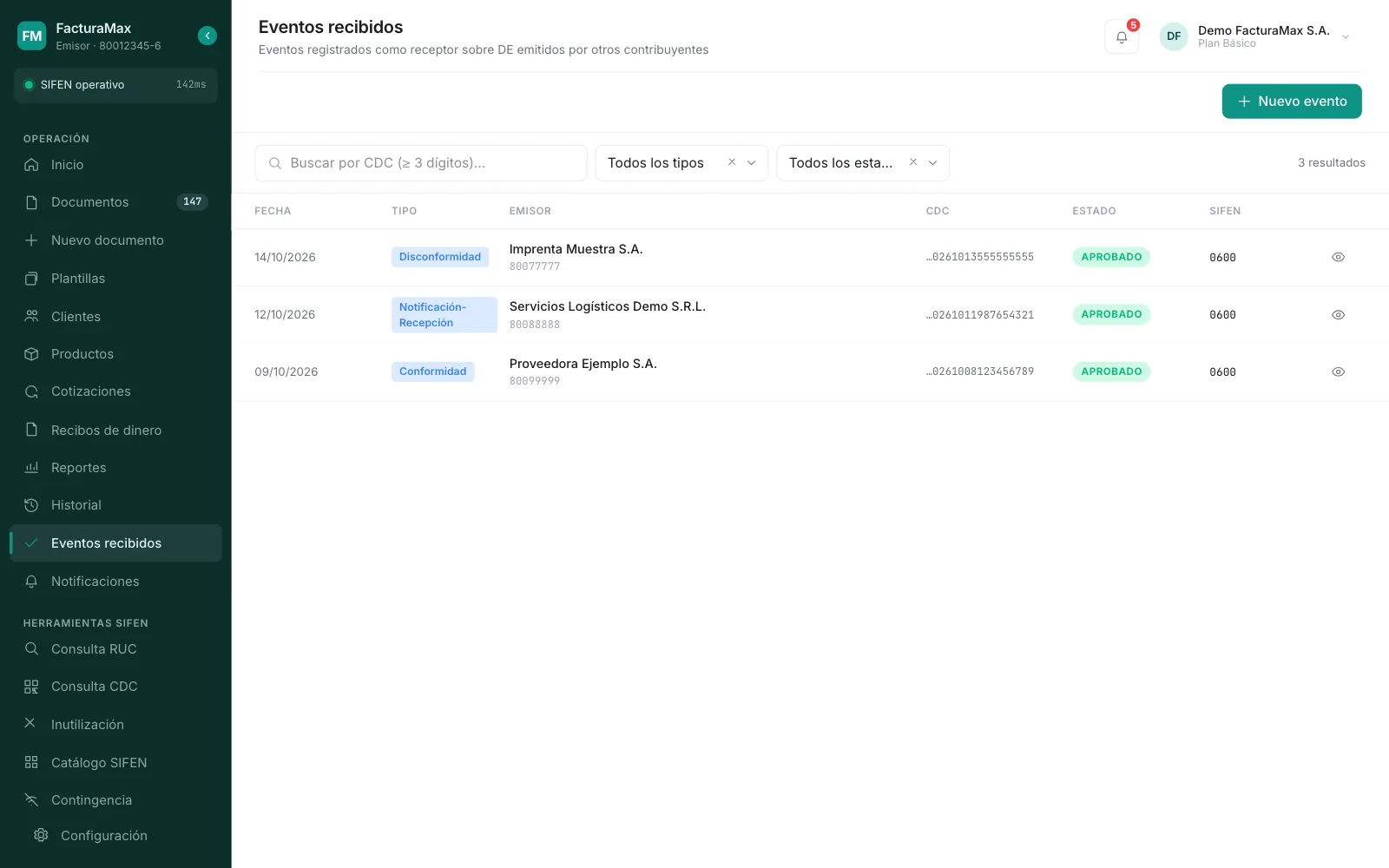Viewport: 1389px width, 868px height.
Task: Clear the Todos los estados filter
Action: pyautogui.click(x=913, y=162)
